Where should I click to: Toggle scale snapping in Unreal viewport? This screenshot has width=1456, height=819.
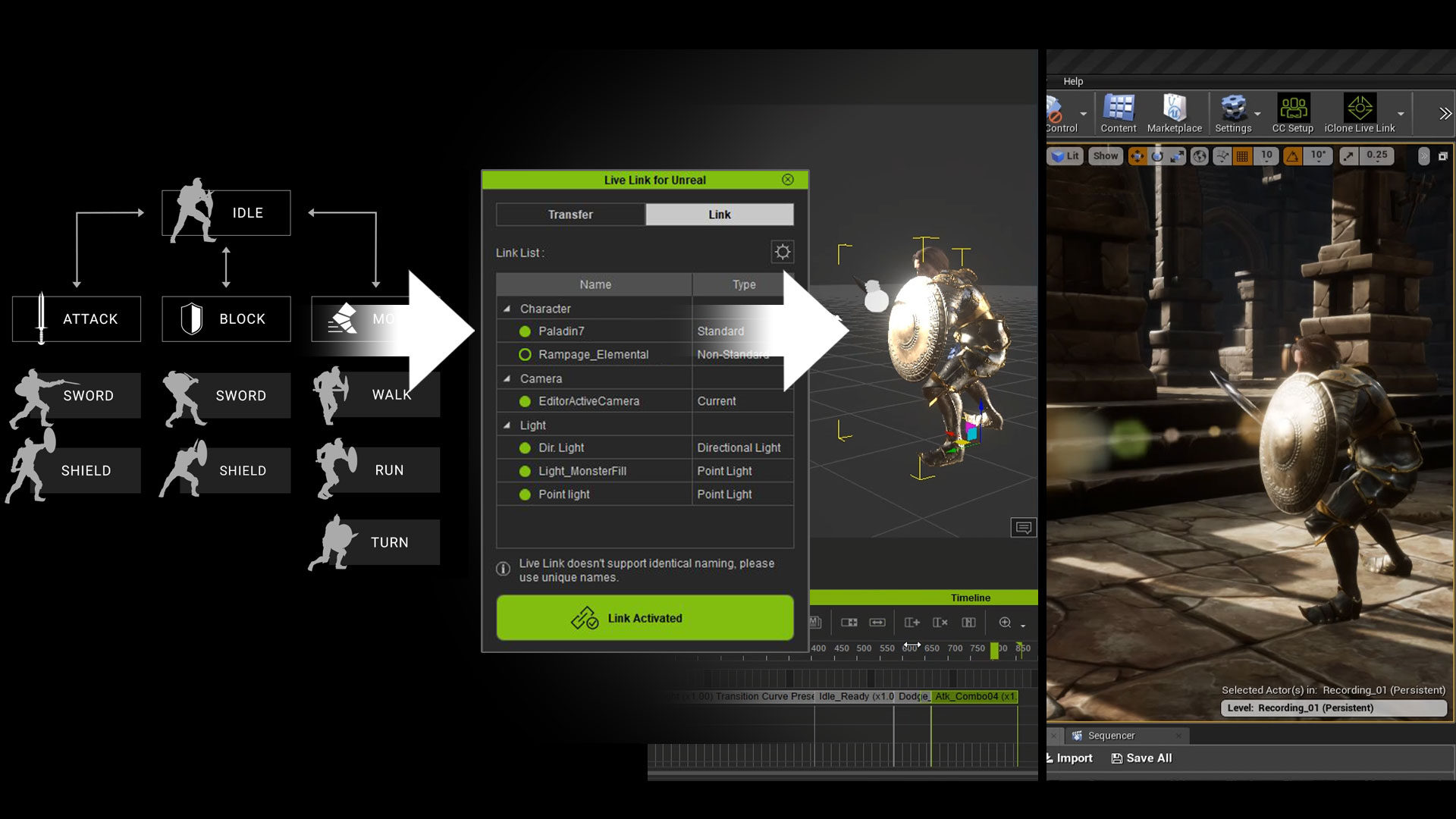[1348, 156]
